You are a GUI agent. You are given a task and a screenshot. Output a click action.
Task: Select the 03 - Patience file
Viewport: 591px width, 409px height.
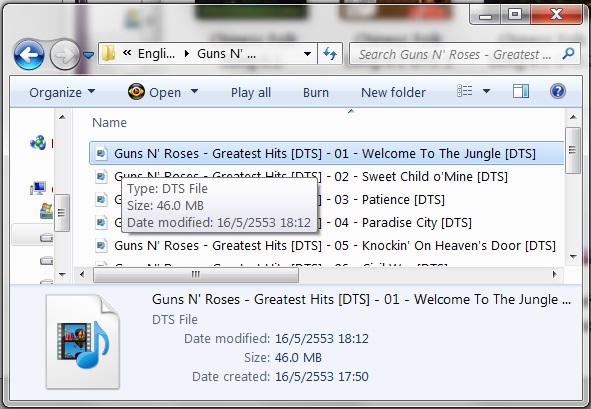coord(326,199)
